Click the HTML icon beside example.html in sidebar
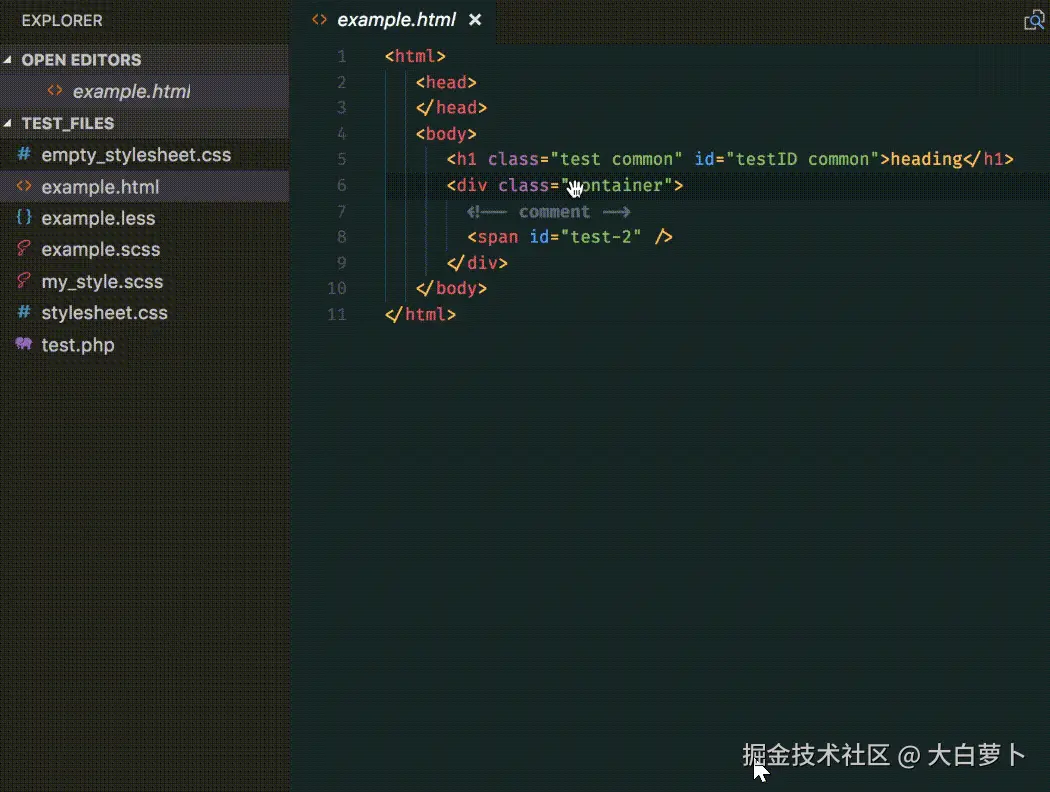The image size is (1050, 792). pos(24,187)
